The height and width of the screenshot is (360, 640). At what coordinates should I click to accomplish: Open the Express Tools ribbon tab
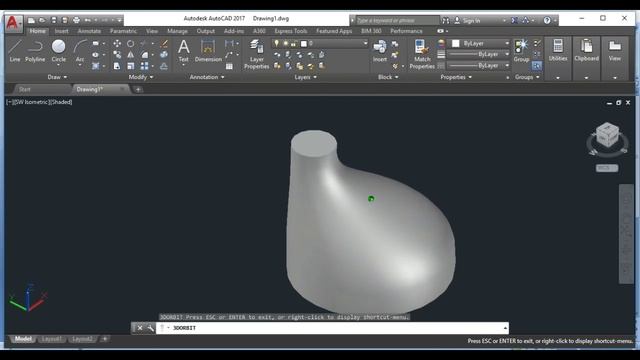click(291, 31)
